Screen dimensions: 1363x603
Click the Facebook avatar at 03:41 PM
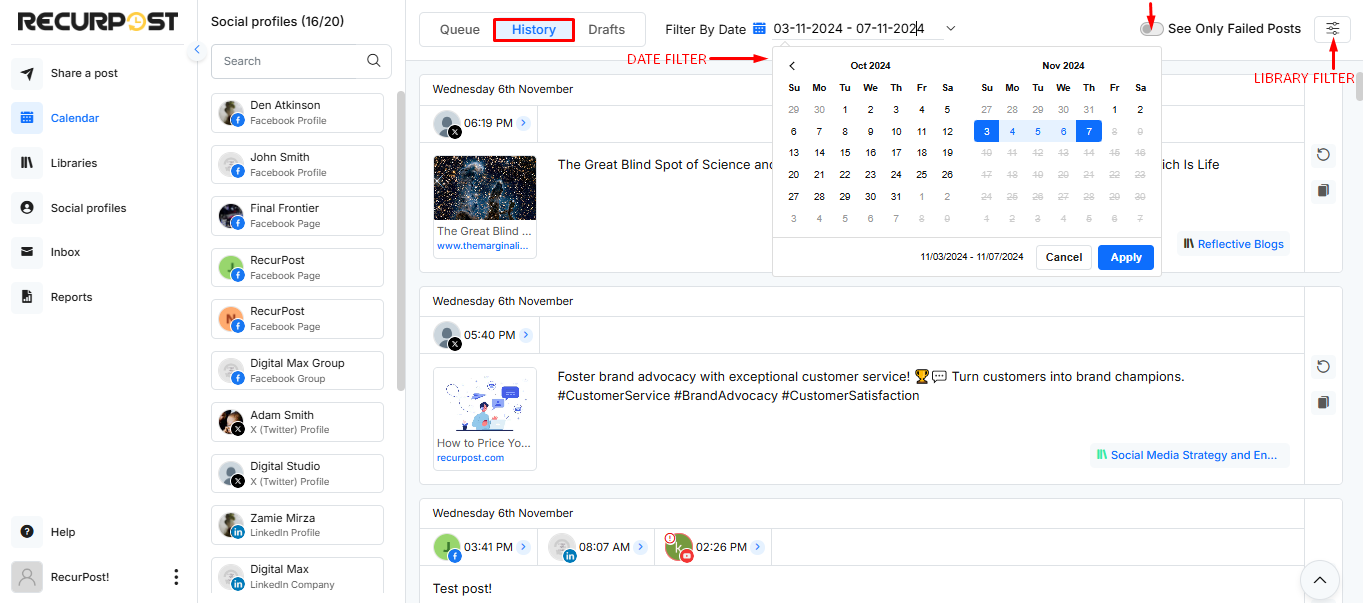click(447, 548)
